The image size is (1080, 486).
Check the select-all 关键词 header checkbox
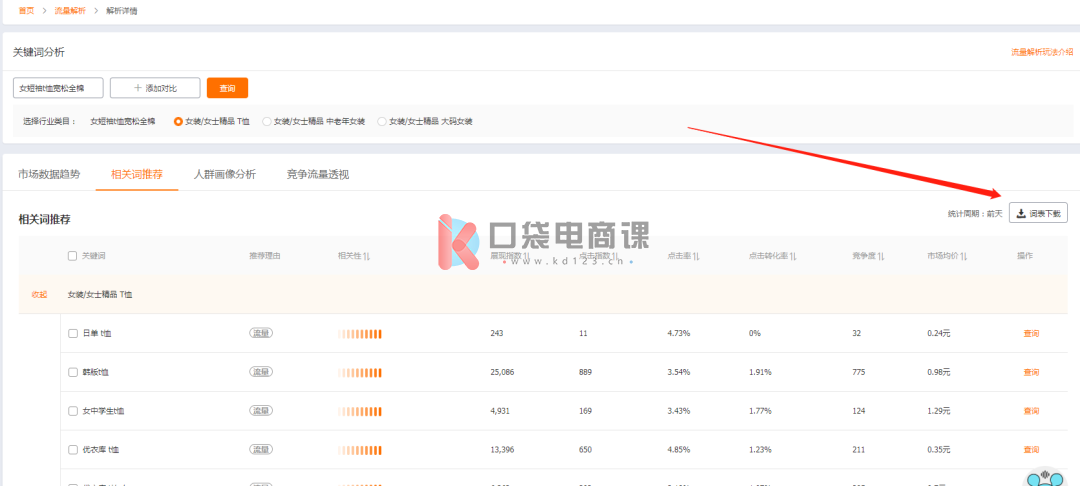click(72, 256)
